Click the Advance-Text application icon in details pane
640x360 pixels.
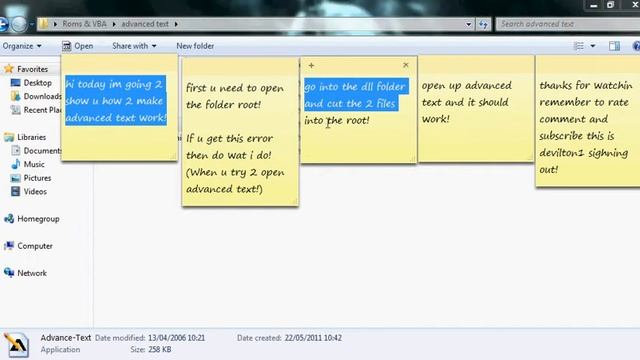click(x=16, y=344)
